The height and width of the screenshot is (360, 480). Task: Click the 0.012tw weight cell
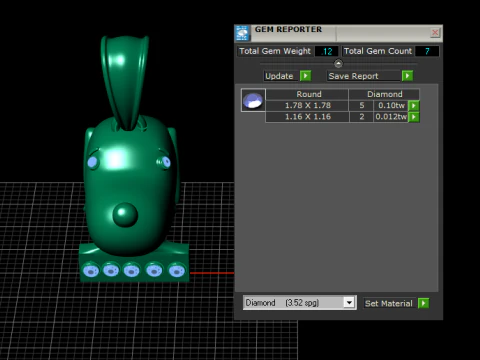pos(391,117)
